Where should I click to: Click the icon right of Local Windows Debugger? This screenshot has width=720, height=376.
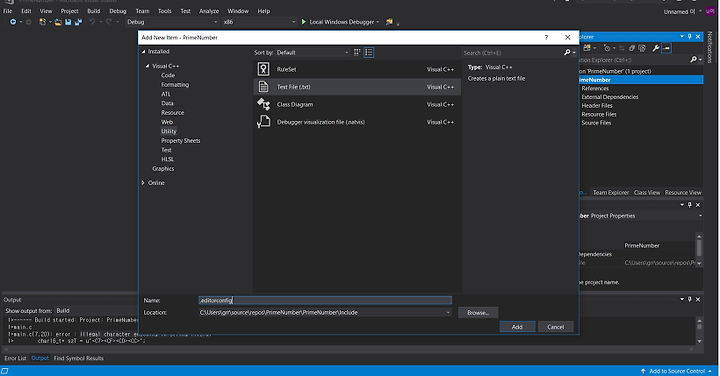click(389, 22)
